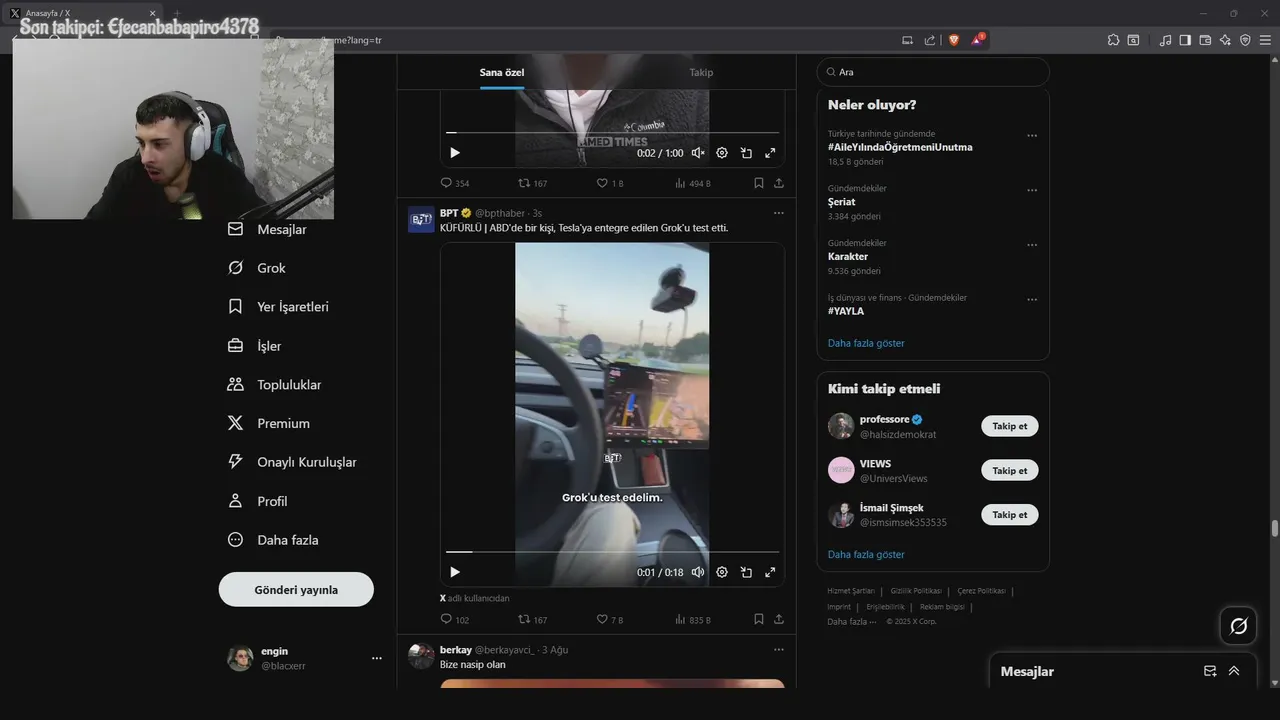Enter fullscreen on the 1:00 video

770,153
